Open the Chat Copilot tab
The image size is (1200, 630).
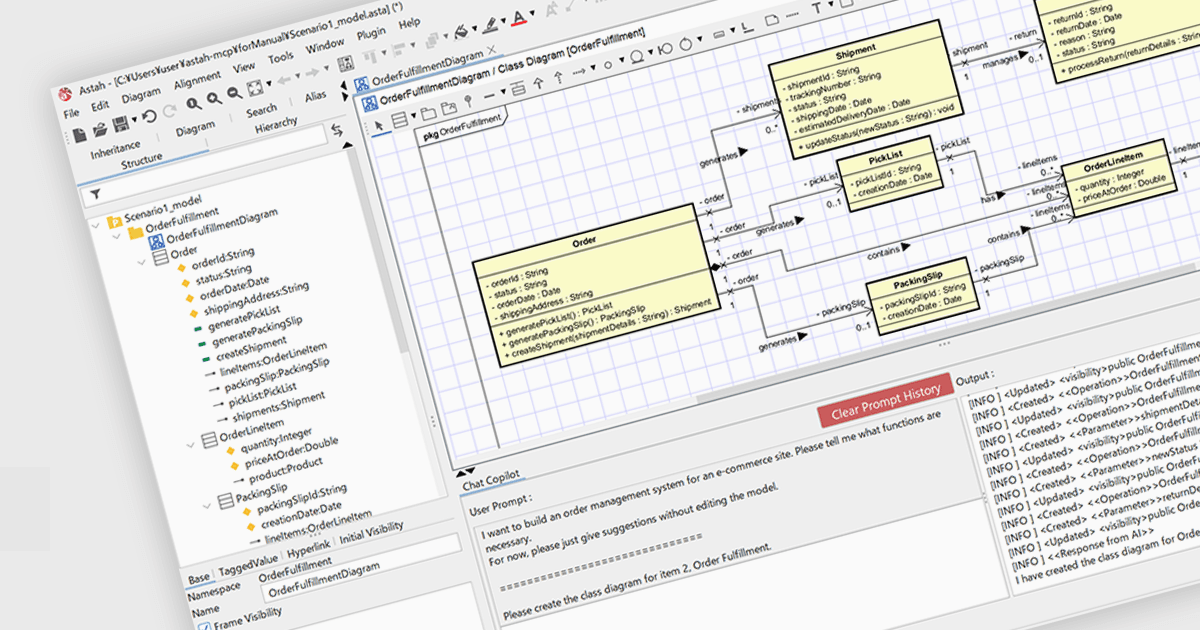point(490,481)
